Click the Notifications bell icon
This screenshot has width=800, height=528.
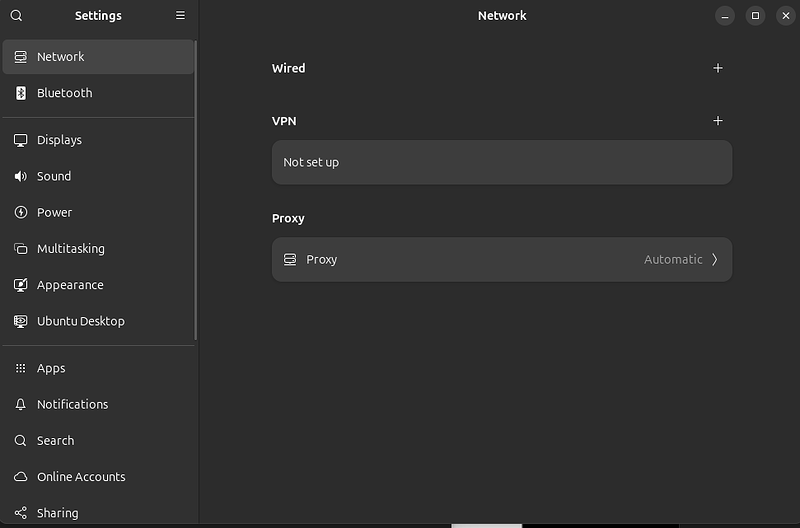[20, 404]
